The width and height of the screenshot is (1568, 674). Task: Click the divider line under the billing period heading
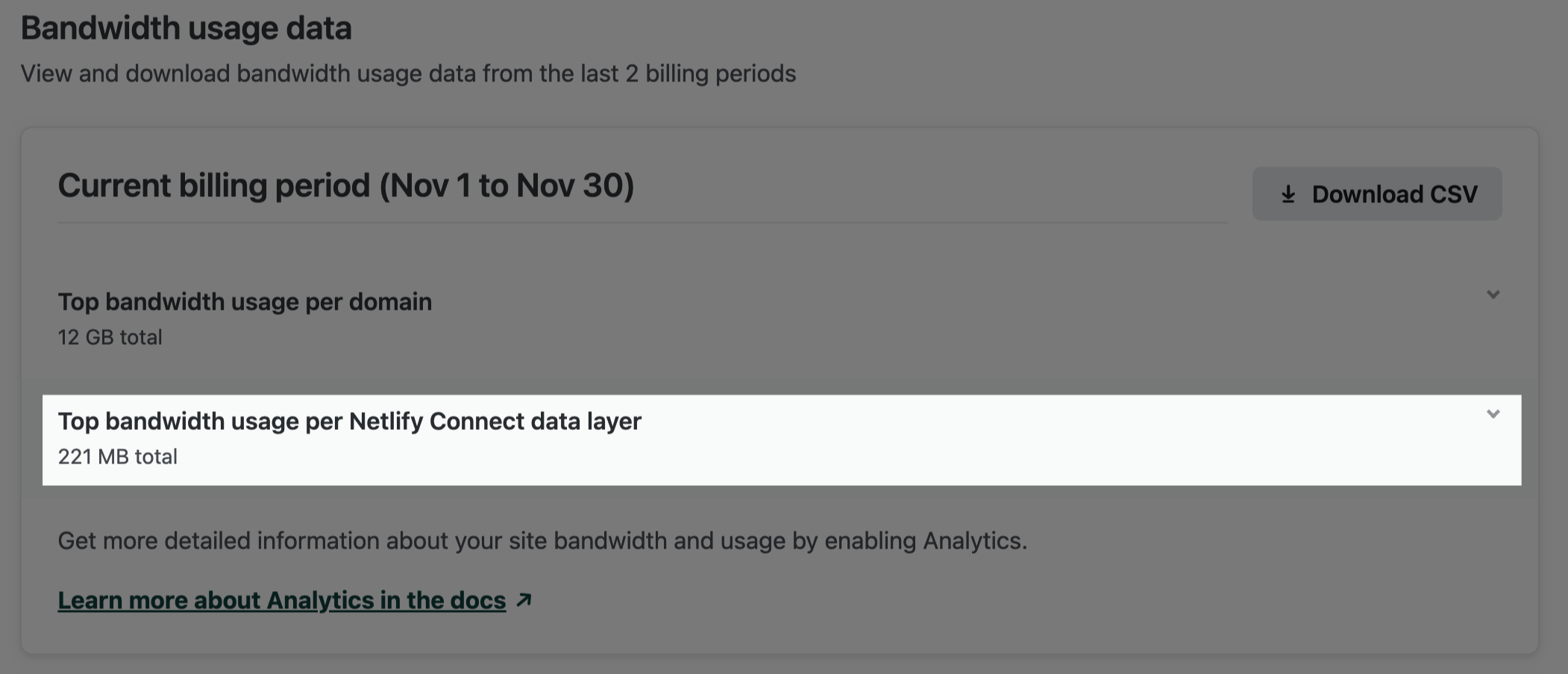[x=642, y=222]
